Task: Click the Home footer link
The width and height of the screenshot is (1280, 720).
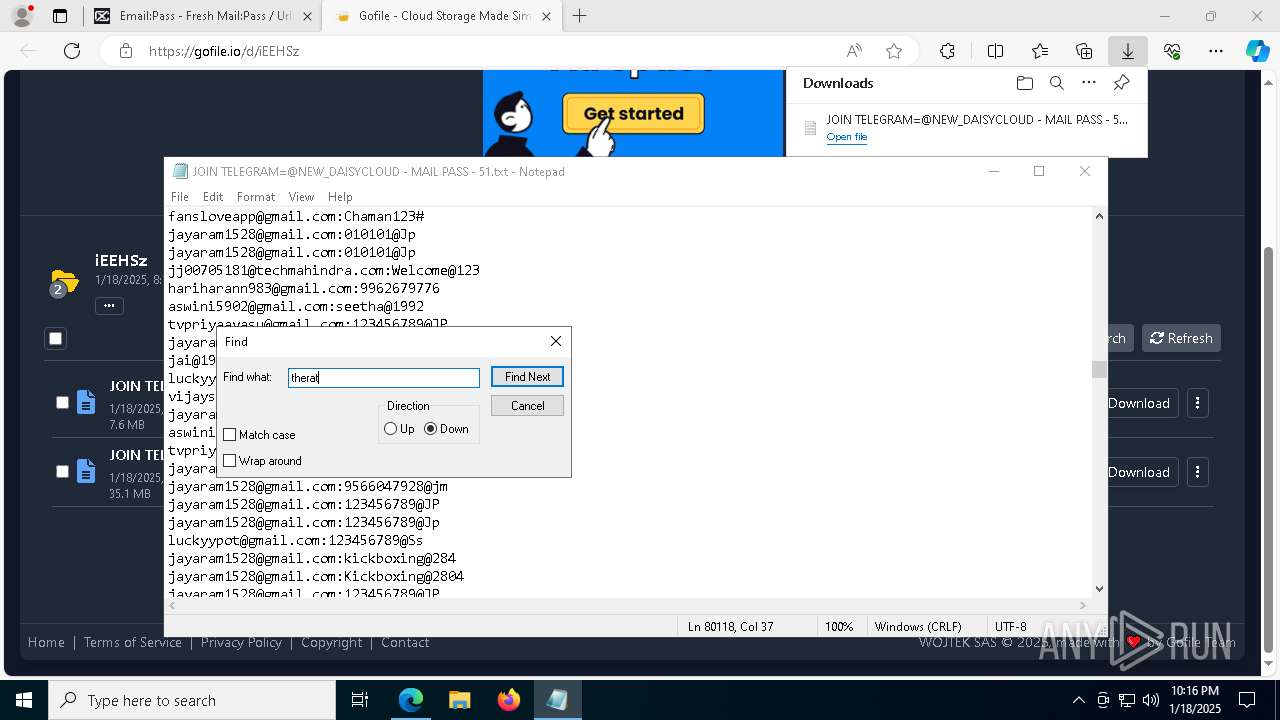Action: (46, 643)
